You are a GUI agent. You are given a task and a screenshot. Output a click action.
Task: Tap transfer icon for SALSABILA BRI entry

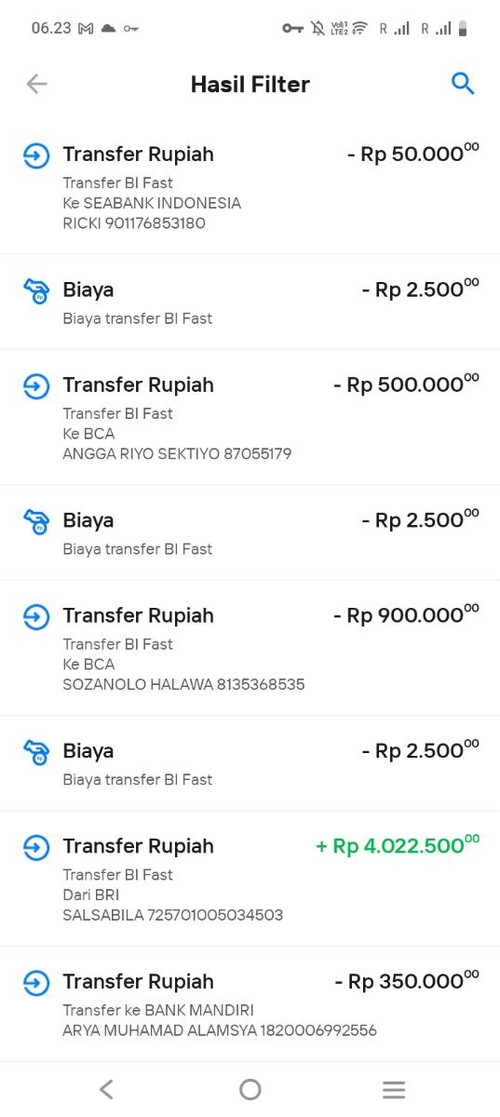click(36, 848)
